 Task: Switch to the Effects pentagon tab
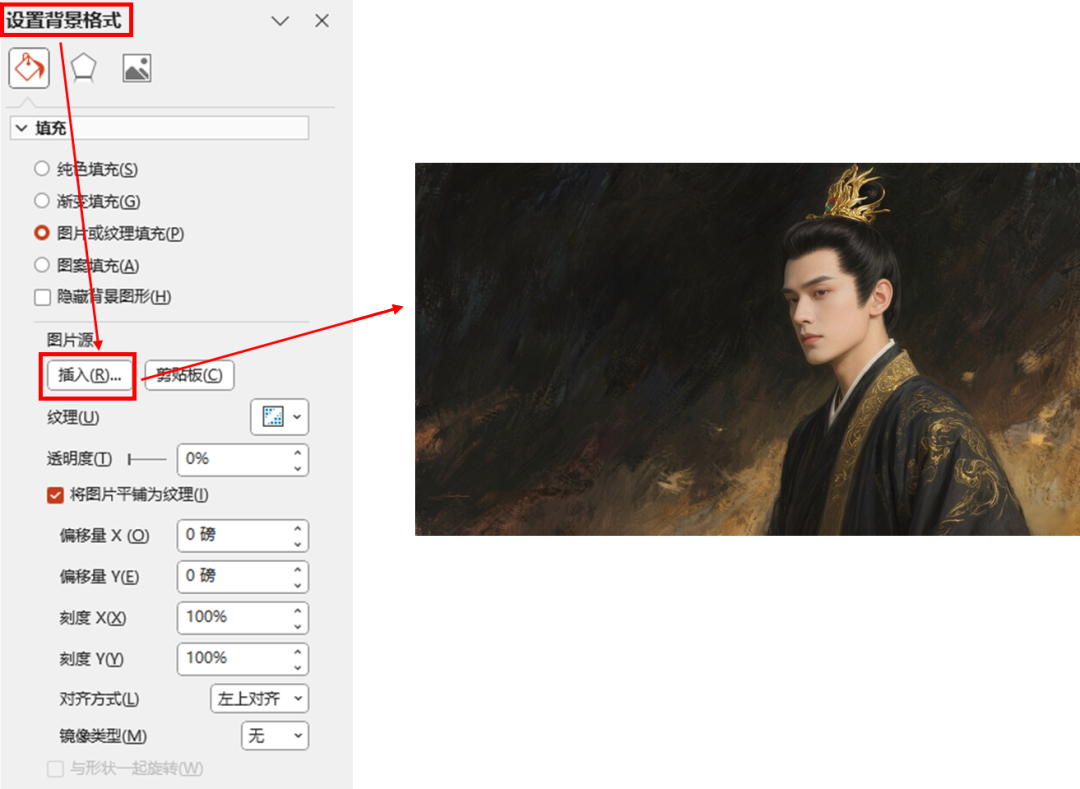83,68
